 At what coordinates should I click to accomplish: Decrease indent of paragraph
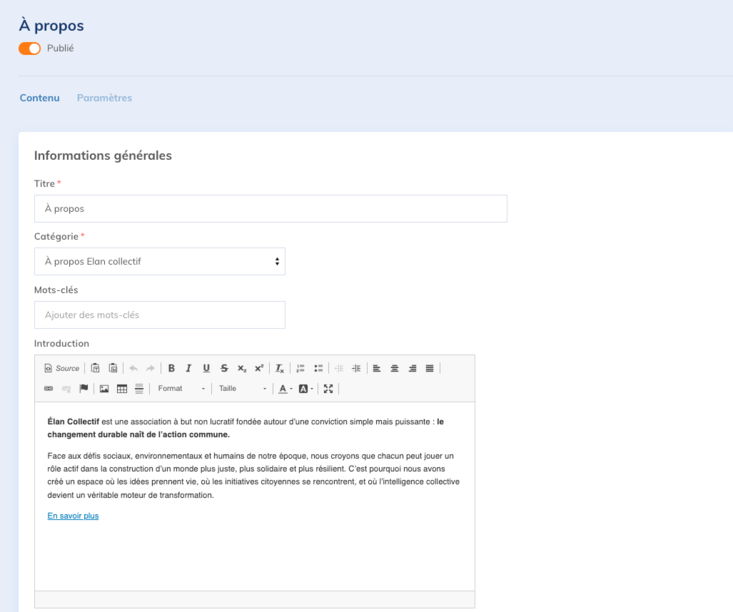(339, 368)
